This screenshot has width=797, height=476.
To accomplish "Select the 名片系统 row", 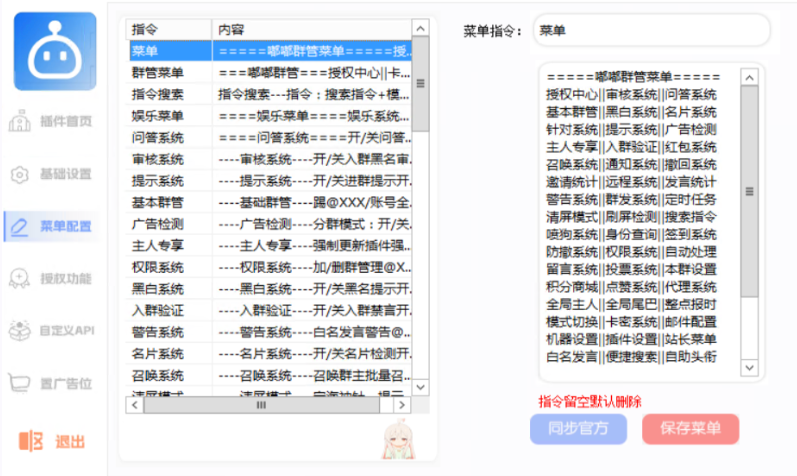I will point(269,353).
